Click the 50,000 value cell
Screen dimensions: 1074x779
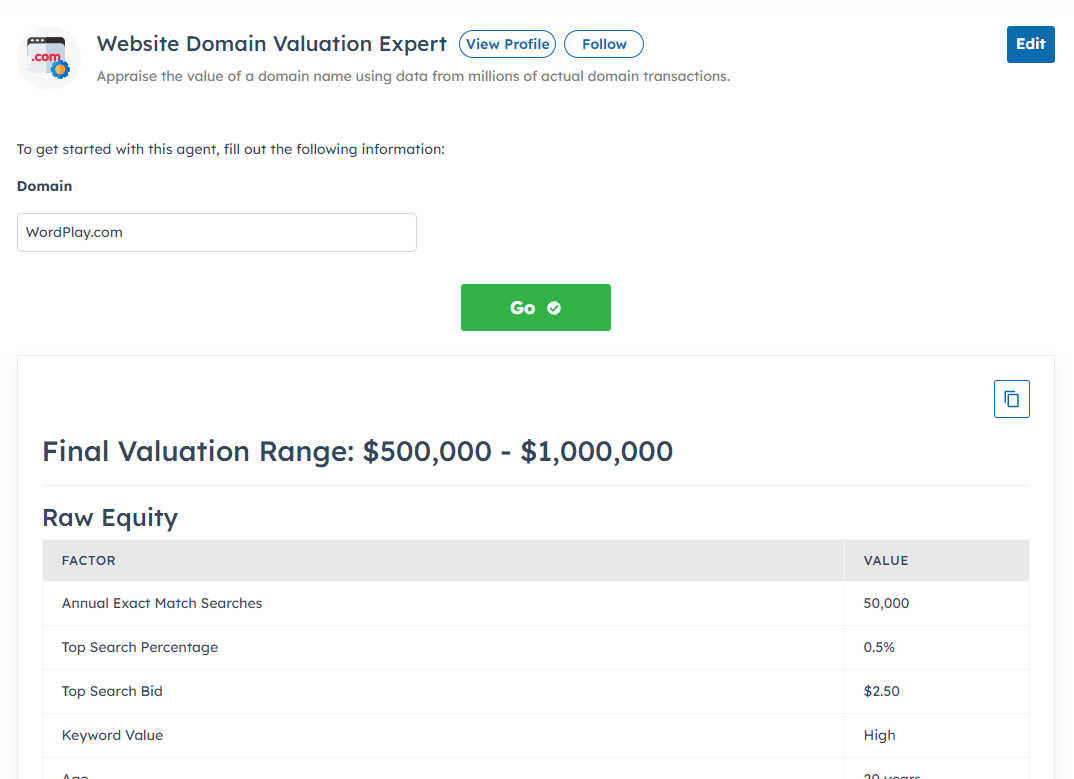click(x=886, y=603)
